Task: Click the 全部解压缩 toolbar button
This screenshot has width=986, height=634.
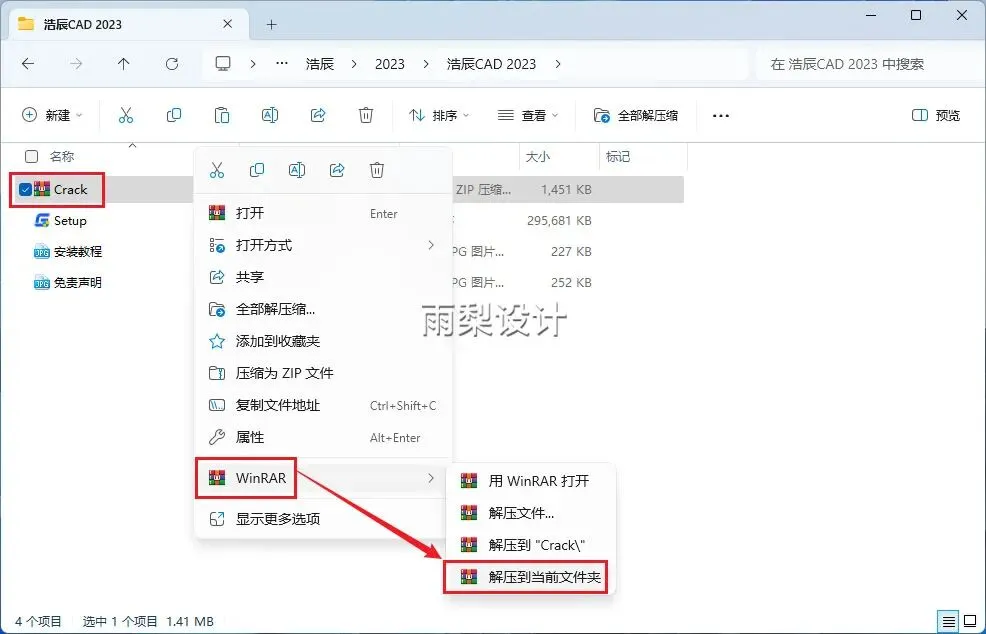Action: tap(636, 115)
